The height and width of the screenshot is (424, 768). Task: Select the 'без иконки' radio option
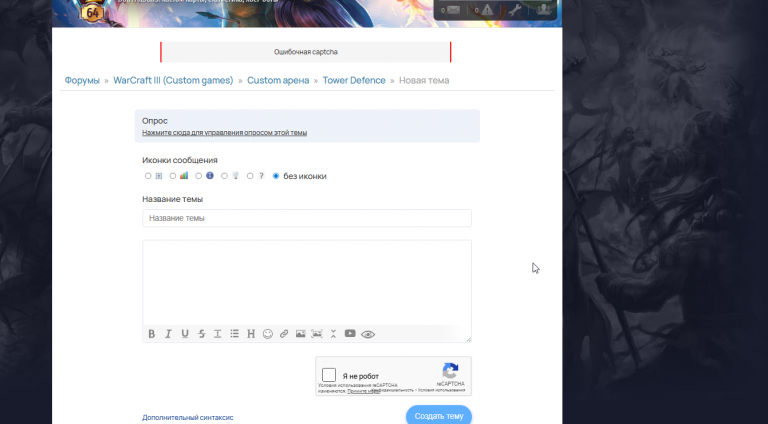click(x=276, y=176)
